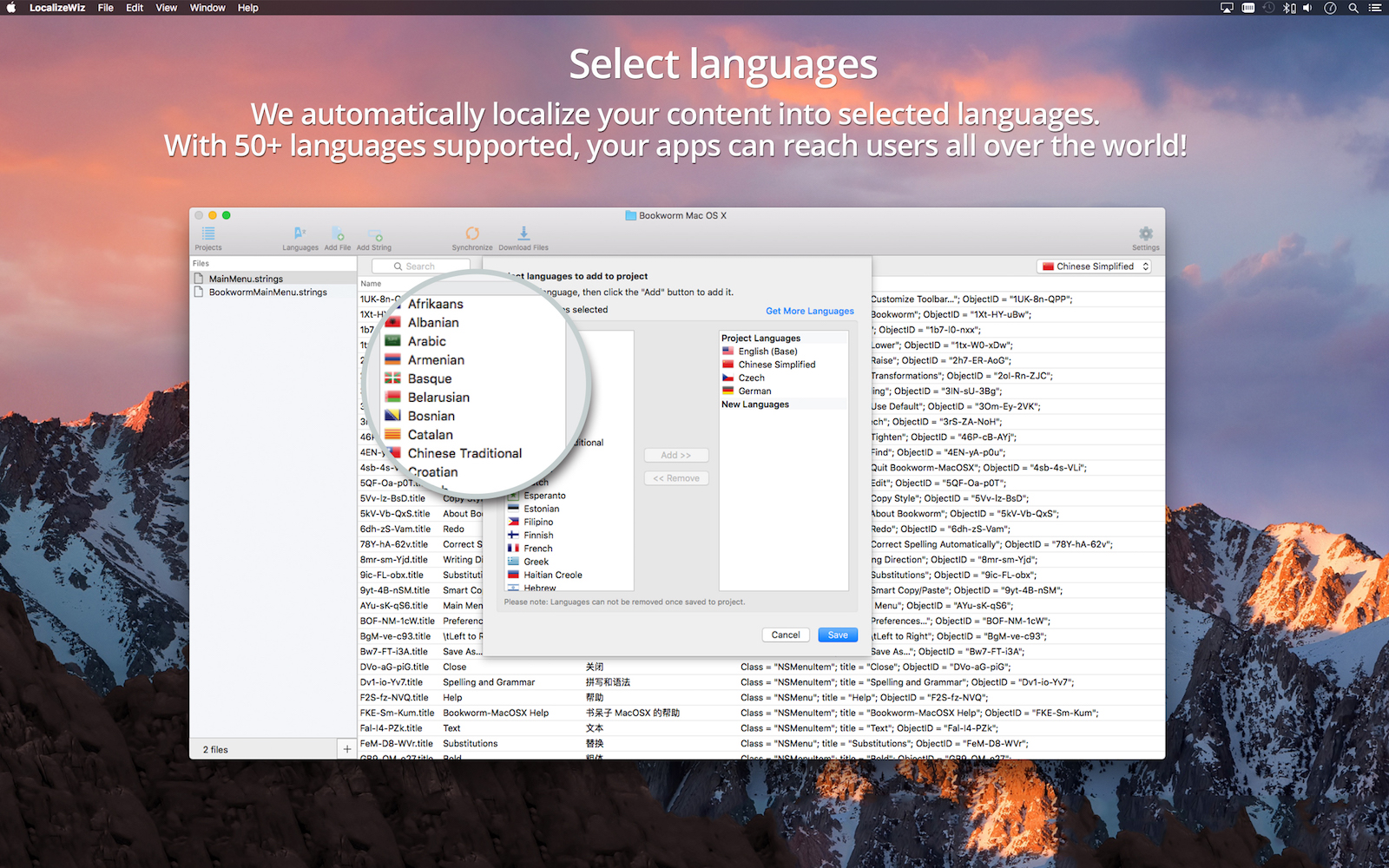Select BookwormMainMenu.strings in the files list
Viewport: 1389px width, 868px height.
click(267, 293)
